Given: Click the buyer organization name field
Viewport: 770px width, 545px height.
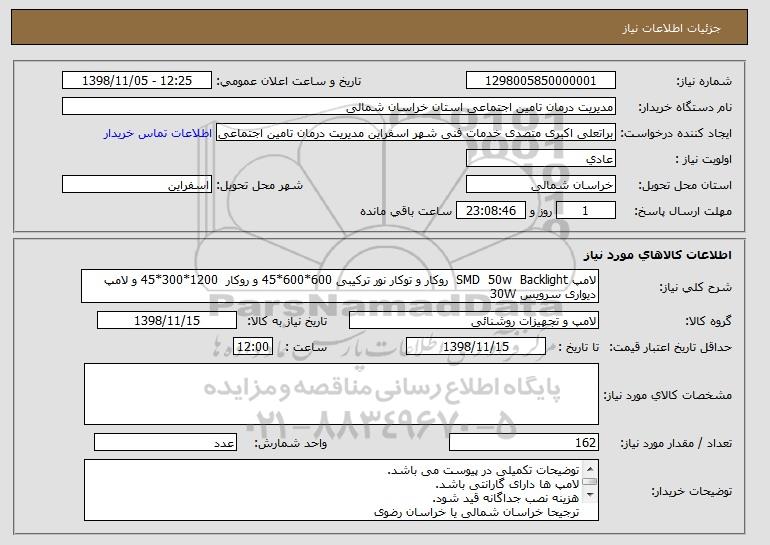Looking at the screenshot, I should pyautogui.click(x=339, y=107).
